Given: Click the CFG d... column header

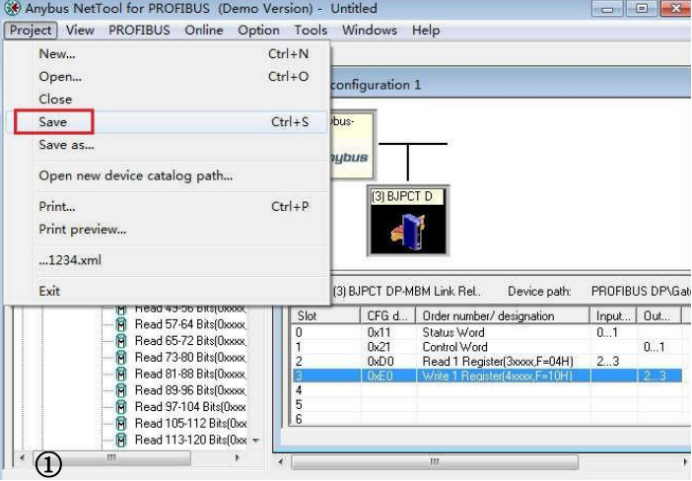Looking at the screenshot, I should (x=388, y=316).
